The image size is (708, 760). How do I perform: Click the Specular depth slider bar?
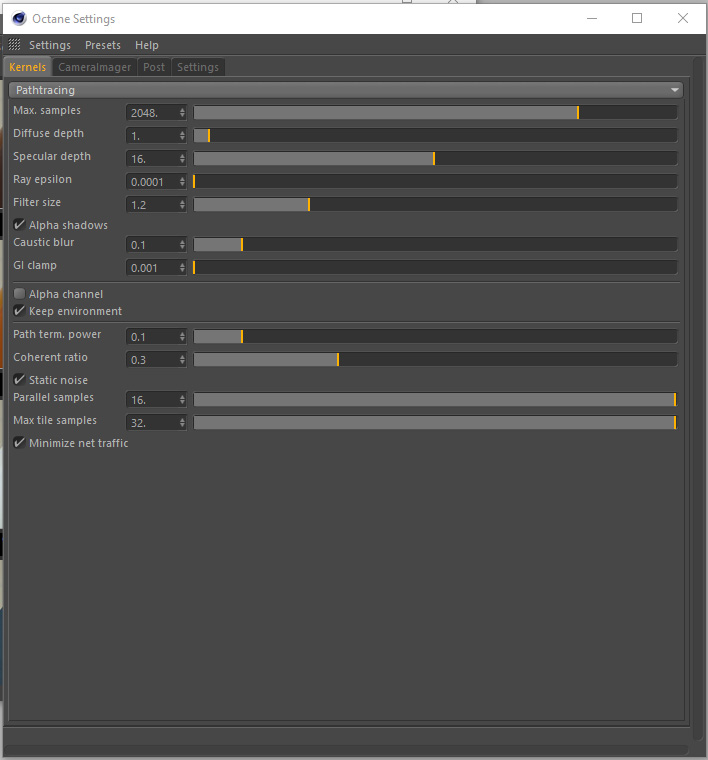[x=435, y=158]
